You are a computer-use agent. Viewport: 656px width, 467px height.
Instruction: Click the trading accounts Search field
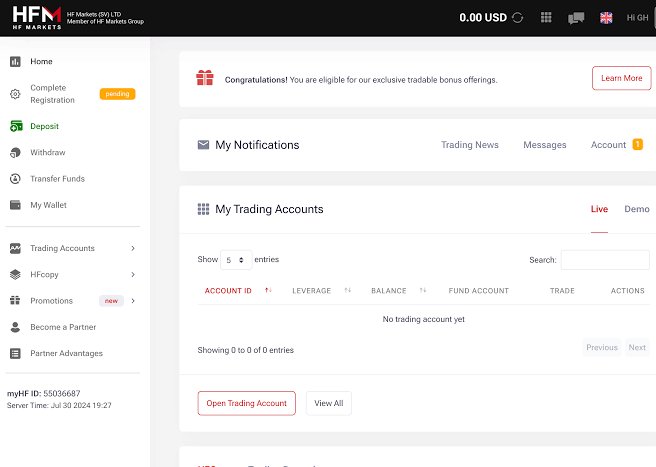[x=604, y=260]
